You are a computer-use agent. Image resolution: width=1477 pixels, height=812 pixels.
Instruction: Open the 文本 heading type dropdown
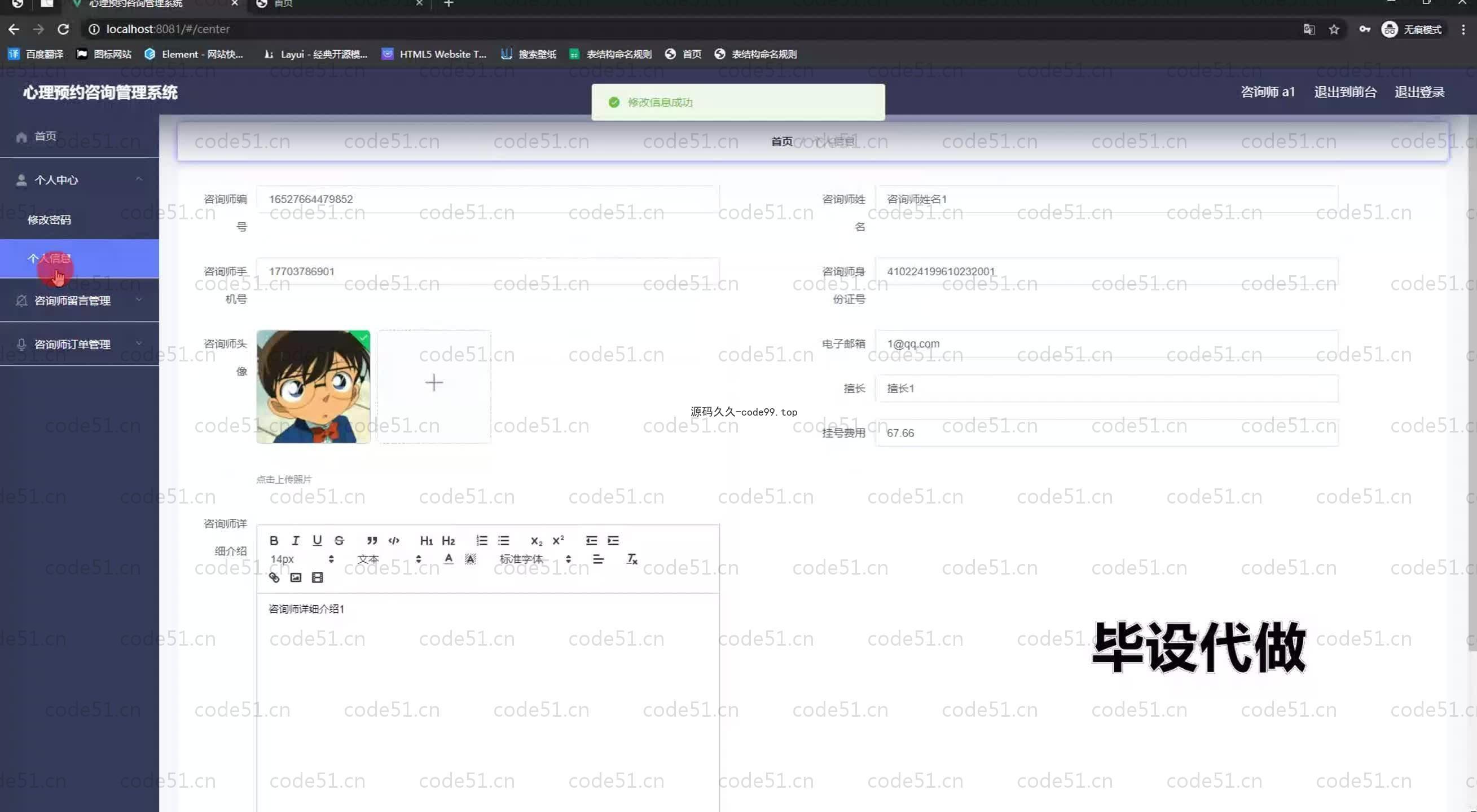[x=389, y=559]
